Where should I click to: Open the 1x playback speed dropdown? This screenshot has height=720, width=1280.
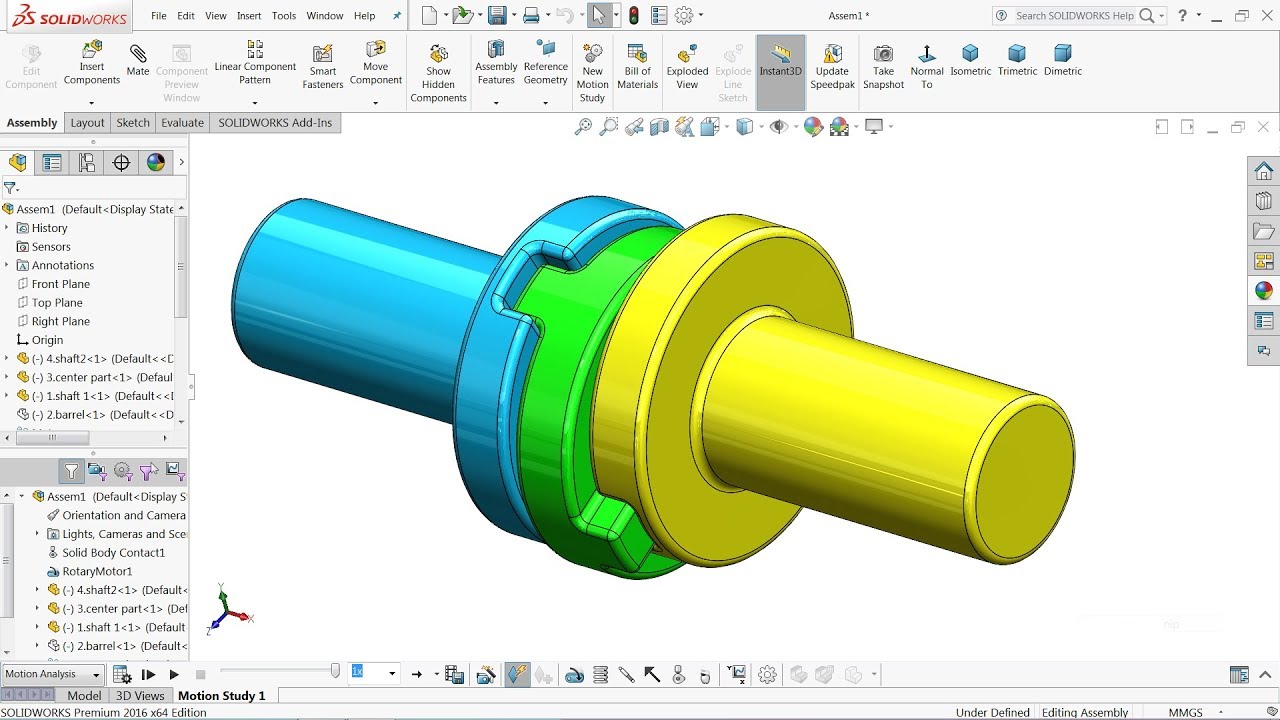coord(391,674)
